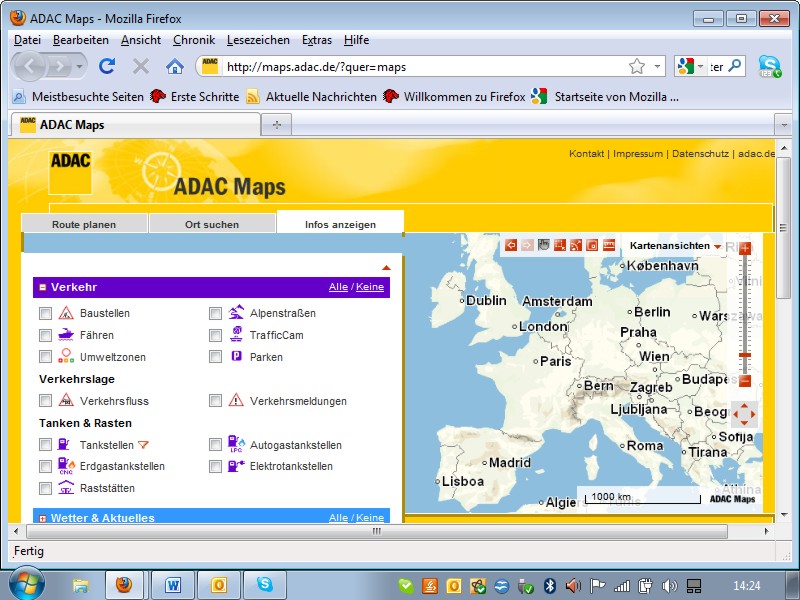Open the search engine selector dropdown
The image size is (800, 600).
pos(701,66)
